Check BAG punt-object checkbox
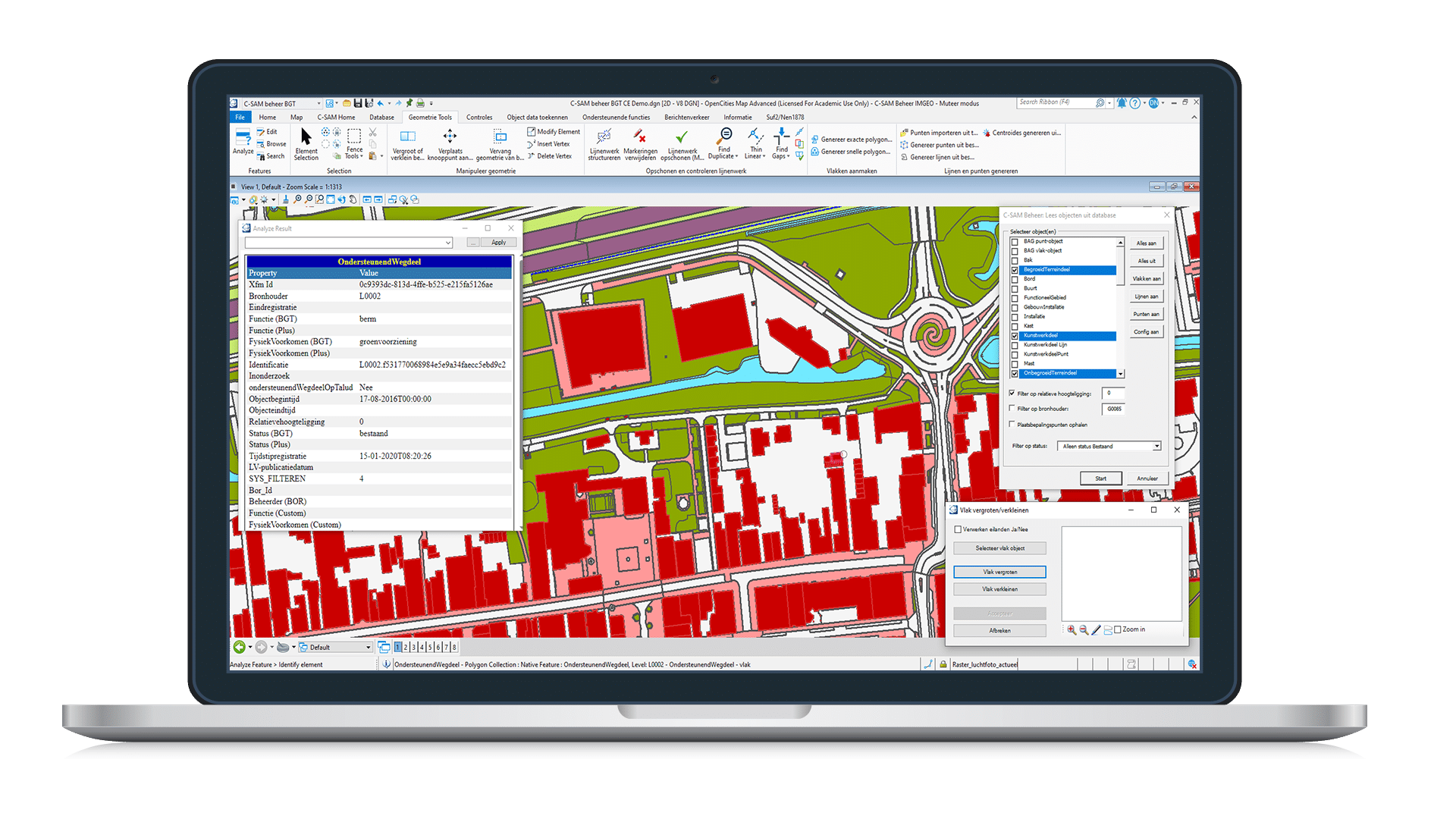 click(1015, 242)
